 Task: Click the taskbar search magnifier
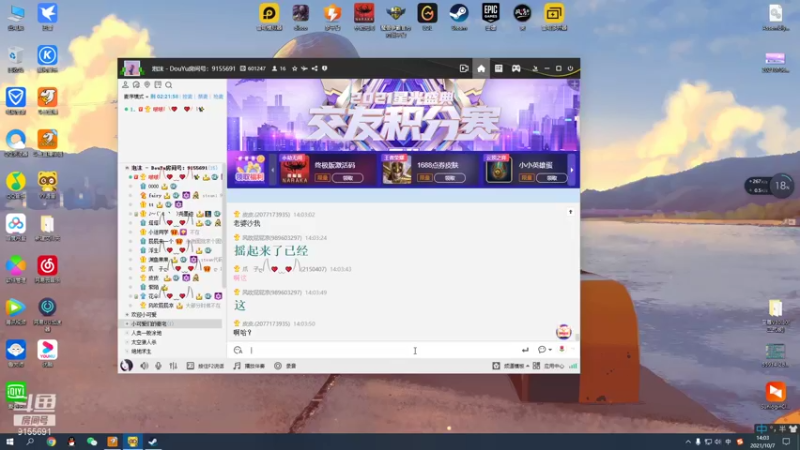coord(30,441)
